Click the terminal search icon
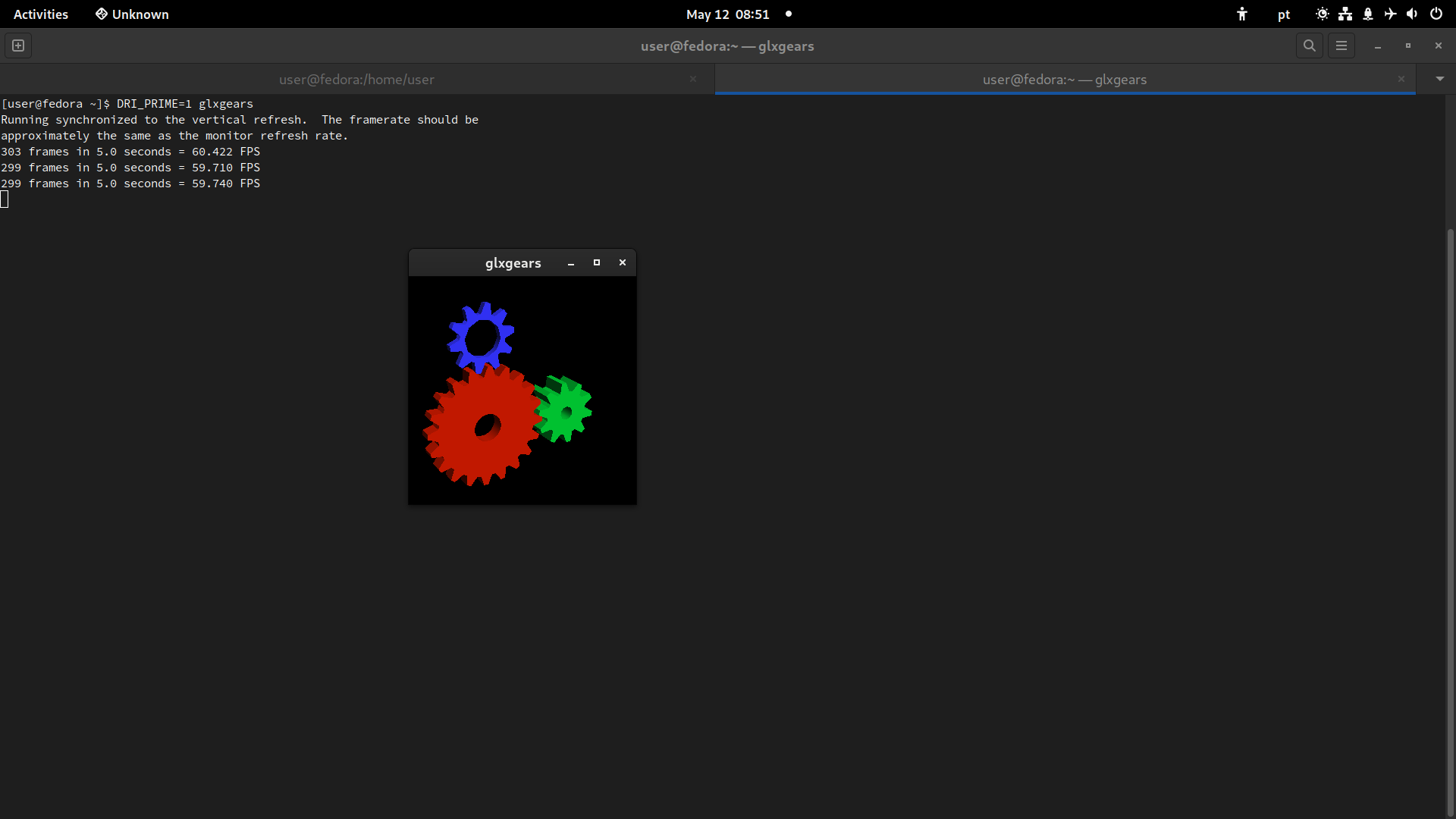This screenshot has height=819, width=1456. click(1309, 45)
